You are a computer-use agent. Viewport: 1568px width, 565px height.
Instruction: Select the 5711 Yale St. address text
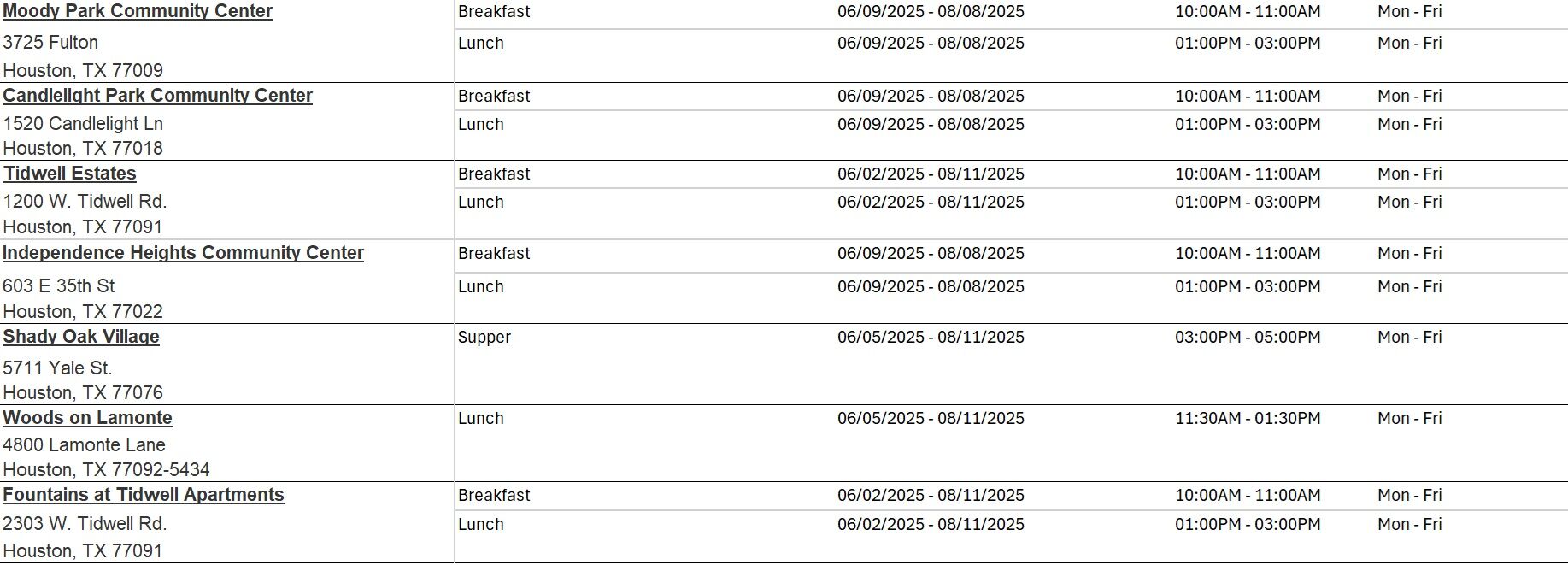click(x=57, y=368)
